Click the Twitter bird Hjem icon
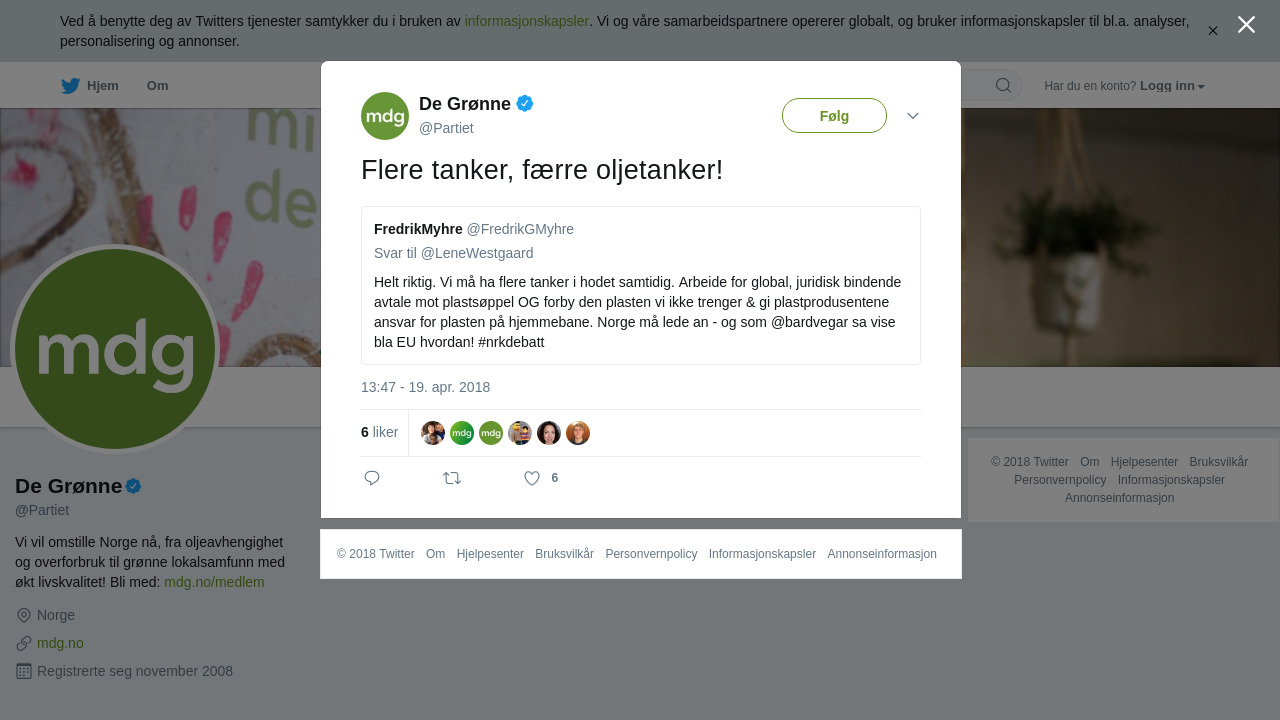 [x=70, y=86]
